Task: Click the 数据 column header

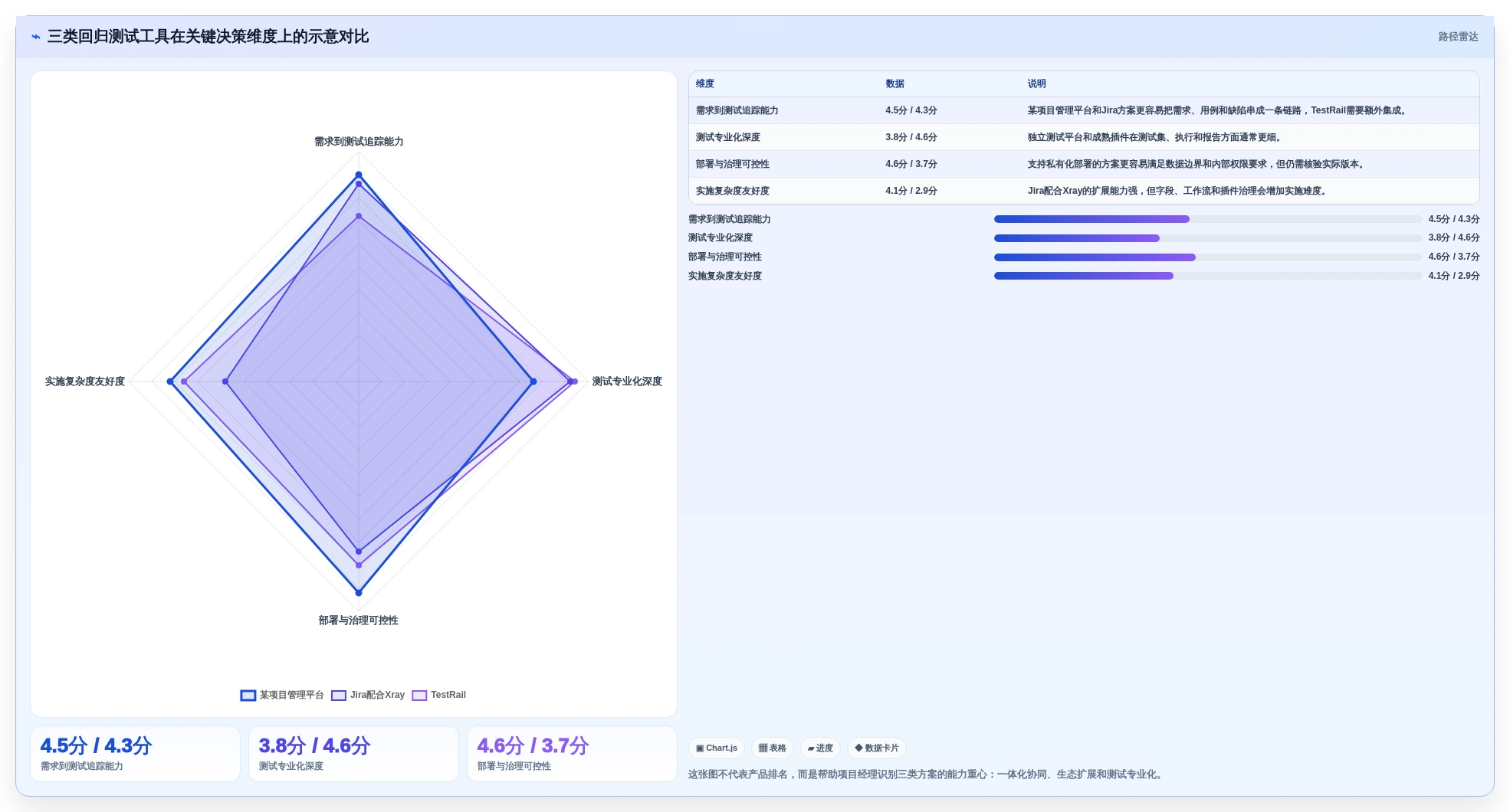Action: (895, 84)
